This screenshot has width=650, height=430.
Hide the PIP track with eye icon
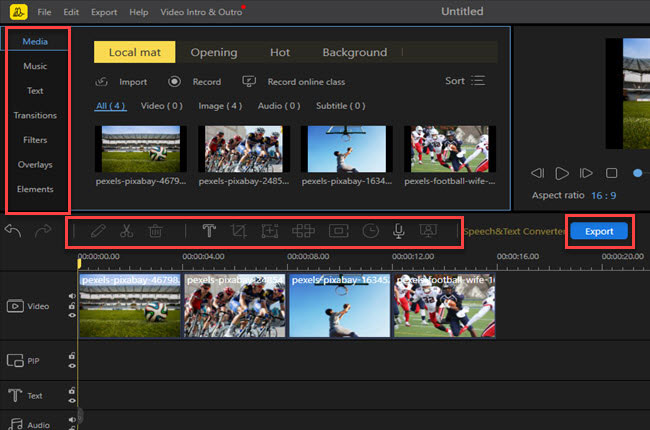pyautogui.click(x=72, y=366)
